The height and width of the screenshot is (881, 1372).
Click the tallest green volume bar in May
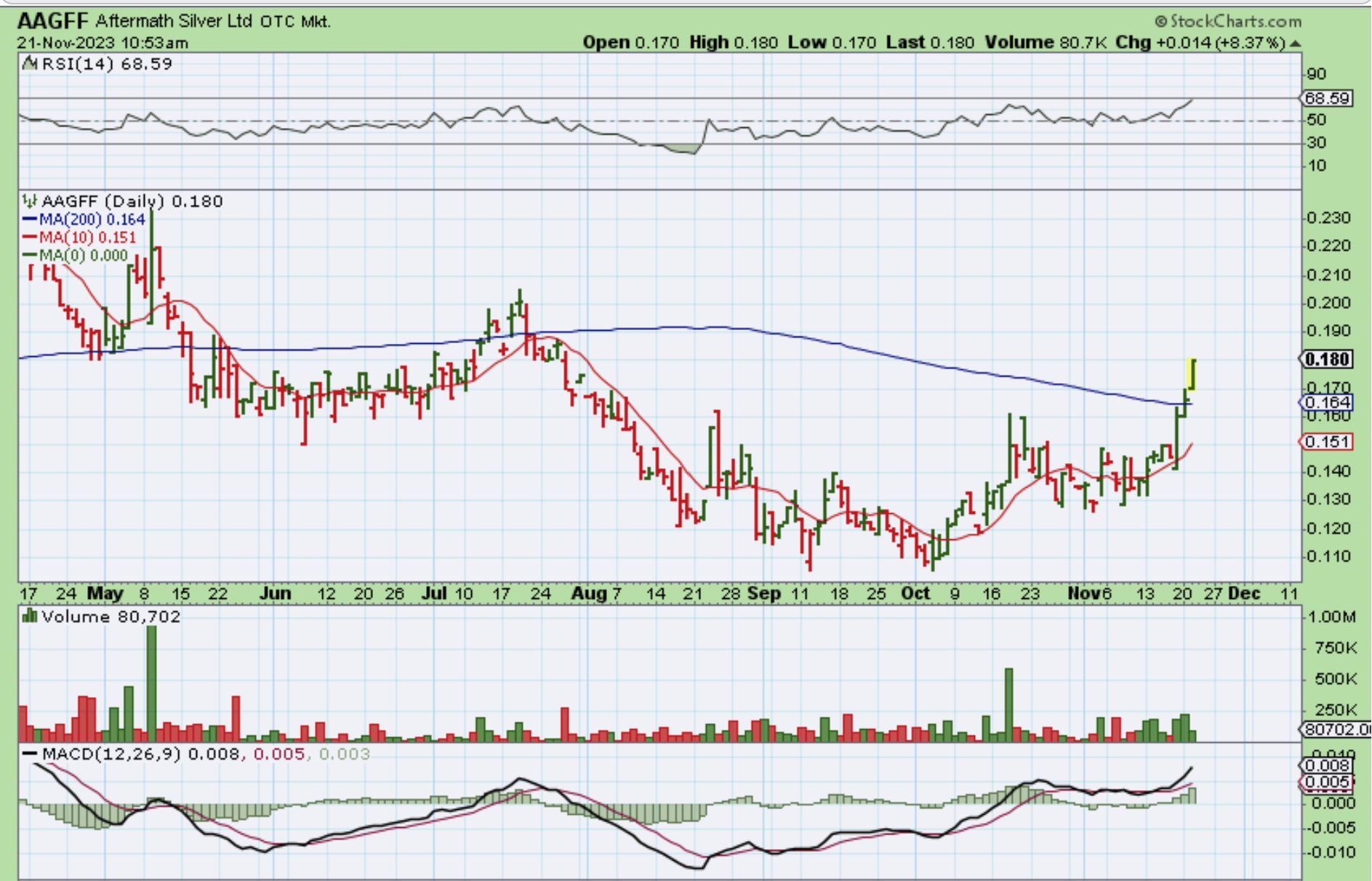click(151, 682)
